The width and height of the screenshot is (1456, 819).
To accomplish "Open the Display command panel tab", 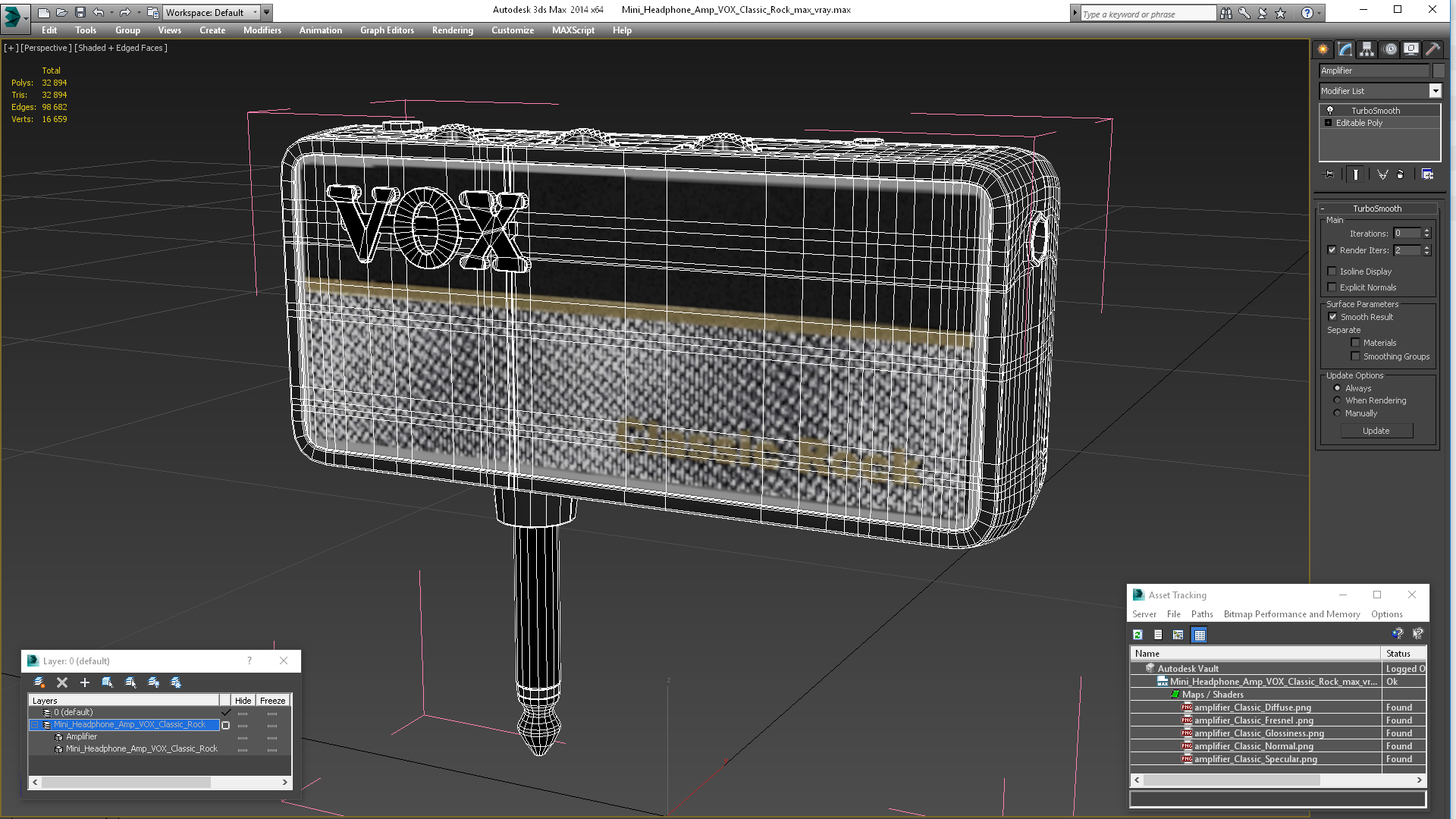I will tap(1411, 49).
